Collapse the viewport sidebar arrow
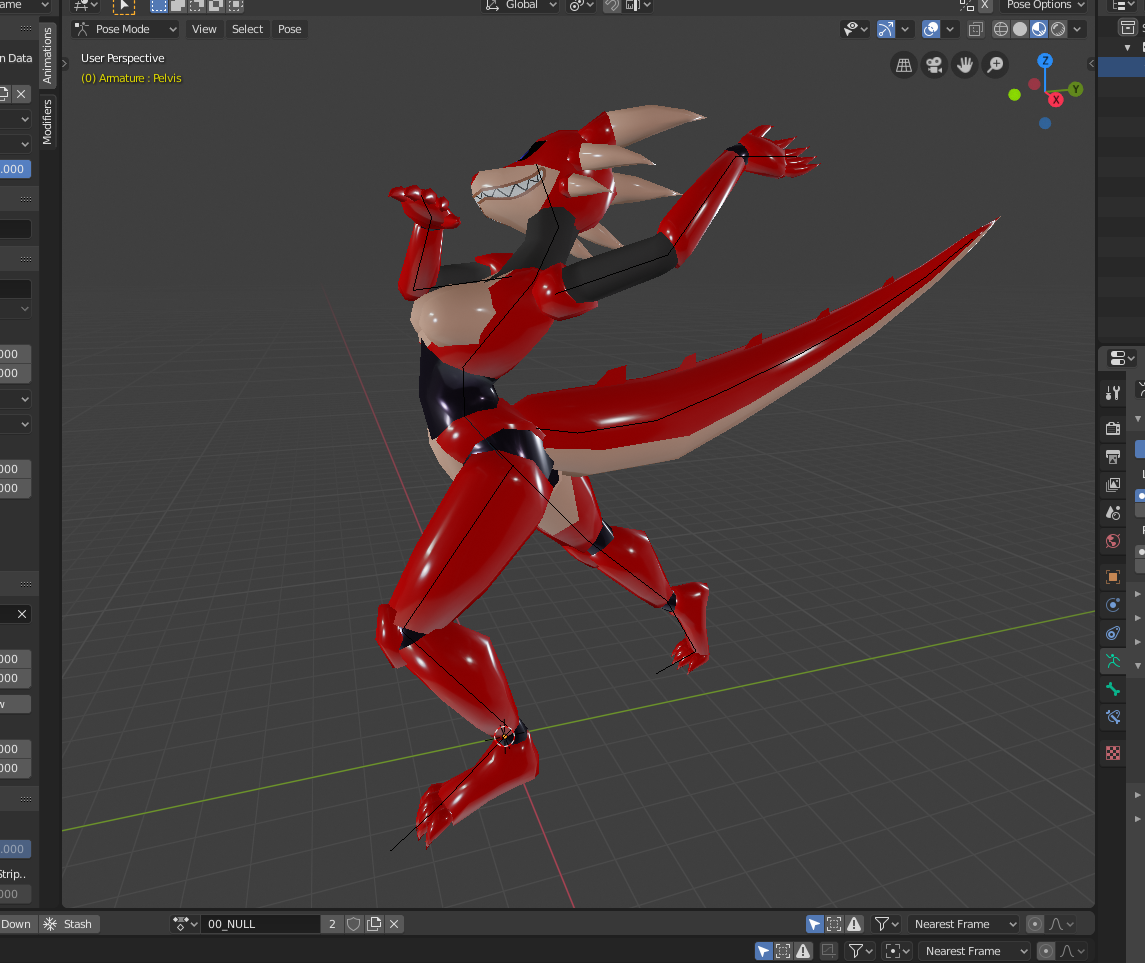Image resolution: width=1145 pixels, height=963 pixels. tap(1091, 64)
